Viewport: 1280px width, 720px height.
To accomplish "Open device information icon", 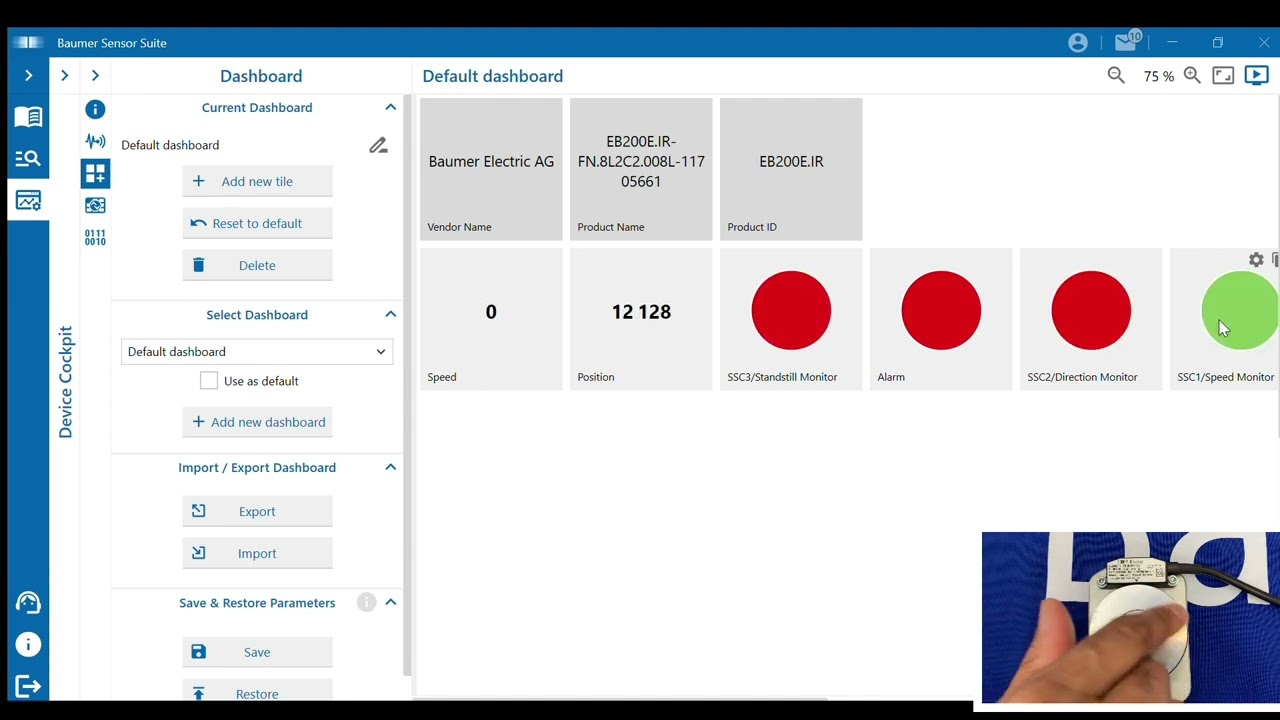I will point(95,109).
